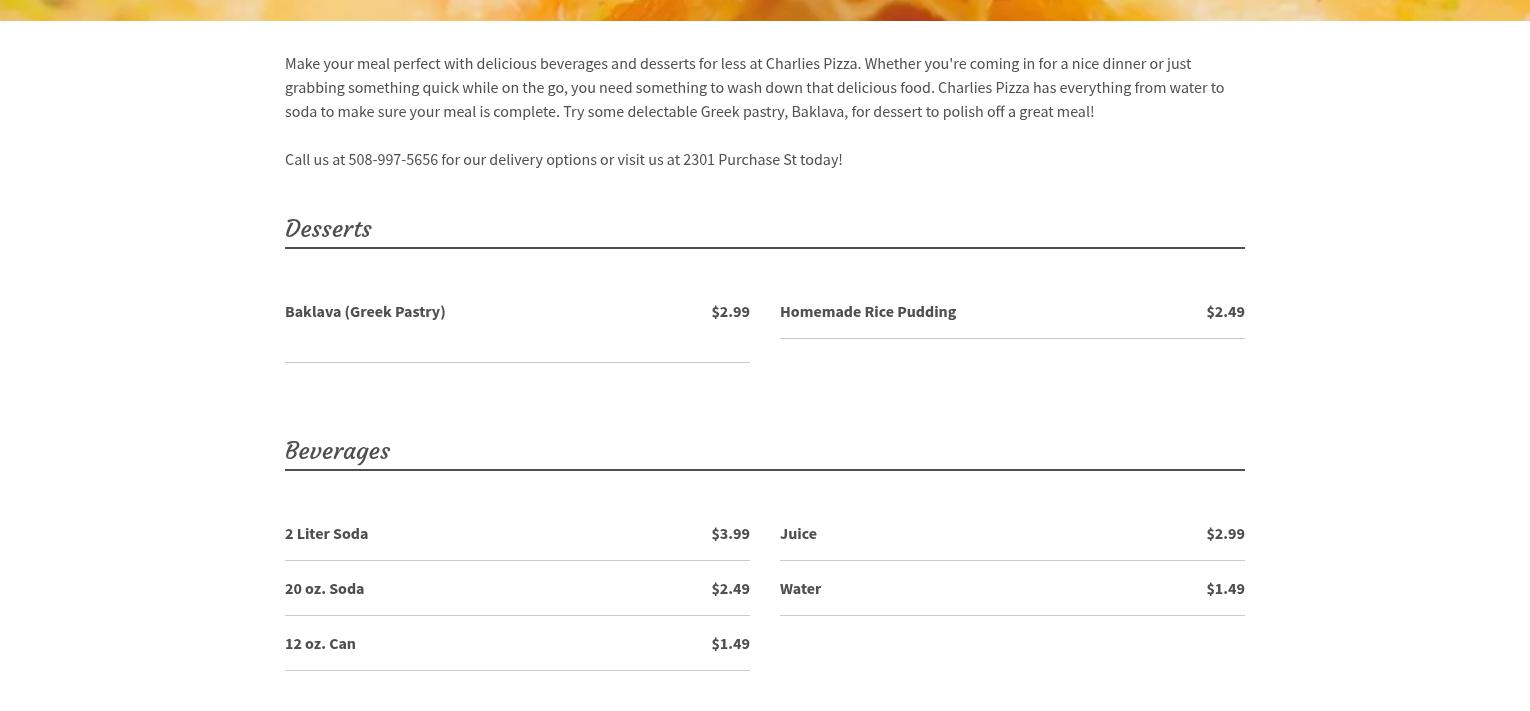
Task: Select the Juice beverage item
Action: [798, 534]
